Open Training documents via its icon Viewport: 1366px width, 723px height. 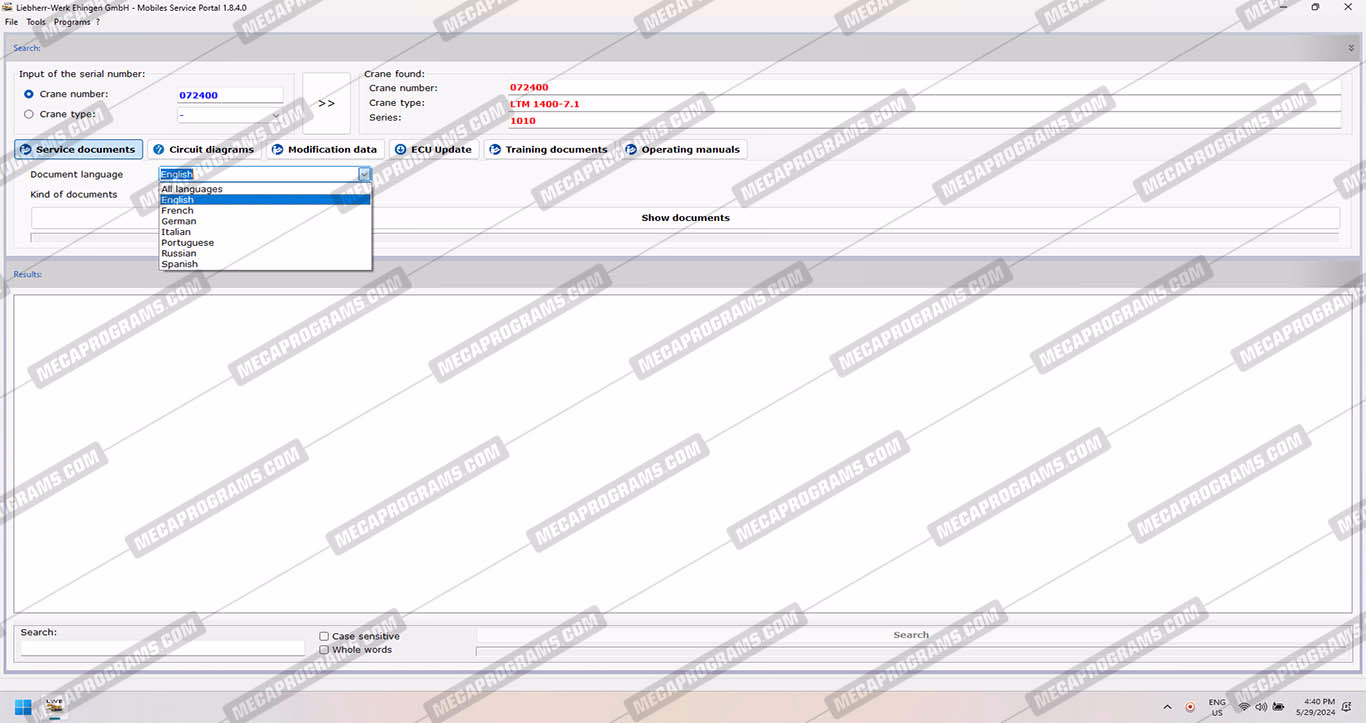point(495,150)
